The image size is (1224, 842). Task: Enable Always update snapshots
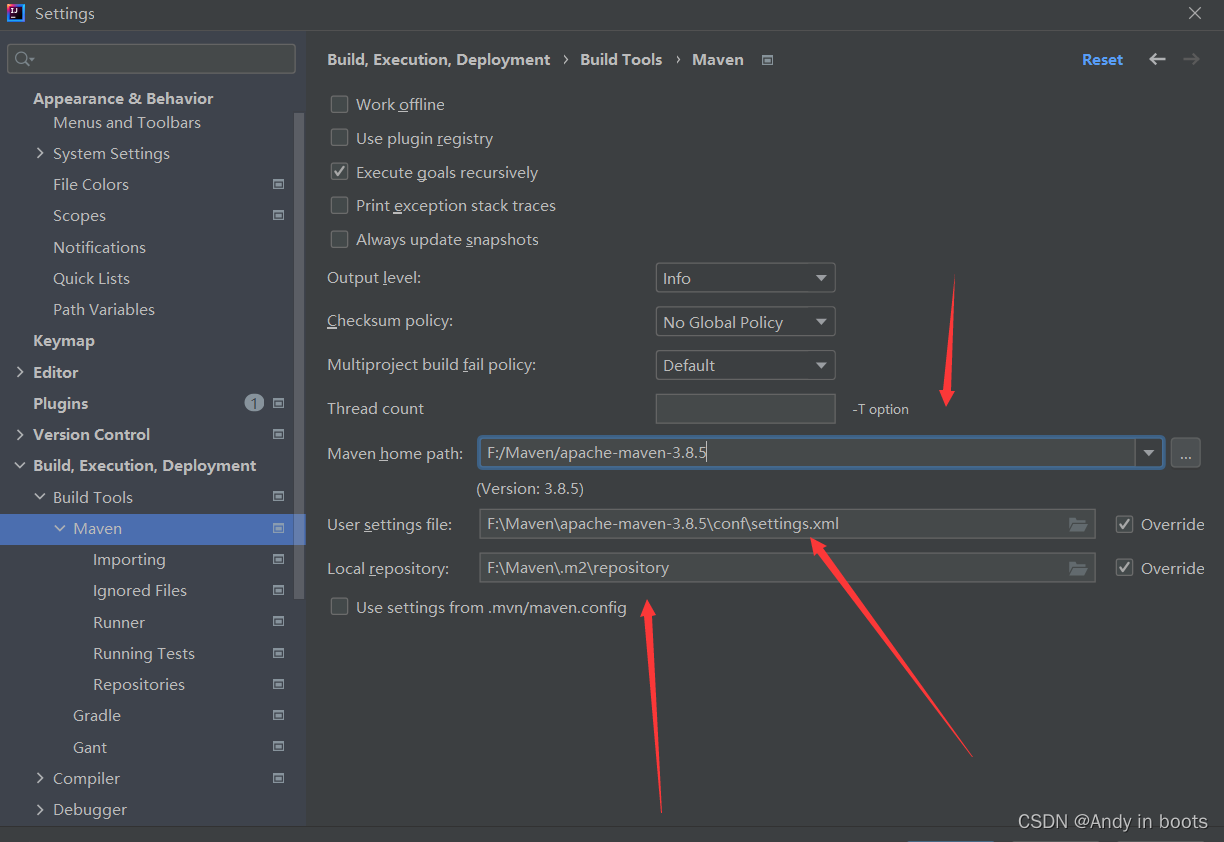pos(339,239)
